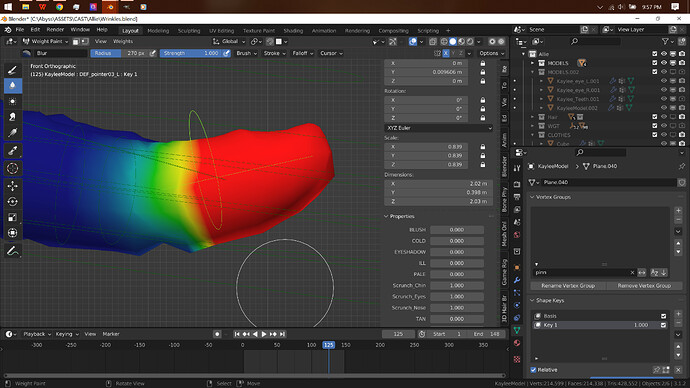This screenshot has width=690, height=388.
Task: Click the Sort by Name vertex group icon
Action: tap(654, 273)
